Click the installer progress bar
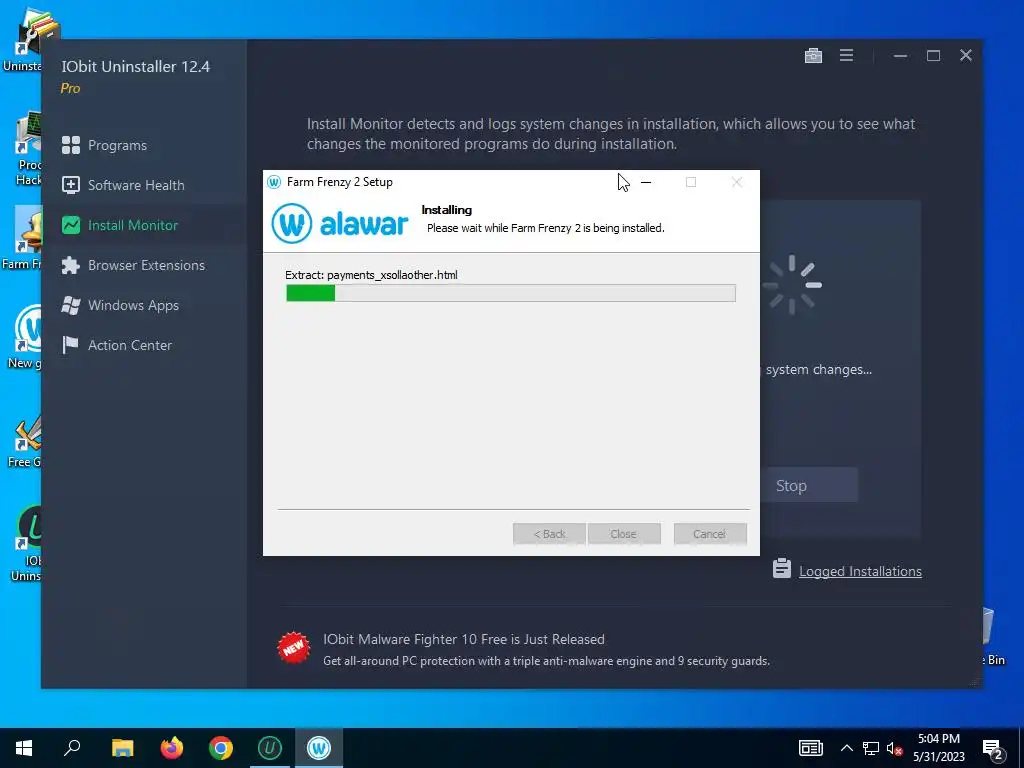 (x=511, y=293)
